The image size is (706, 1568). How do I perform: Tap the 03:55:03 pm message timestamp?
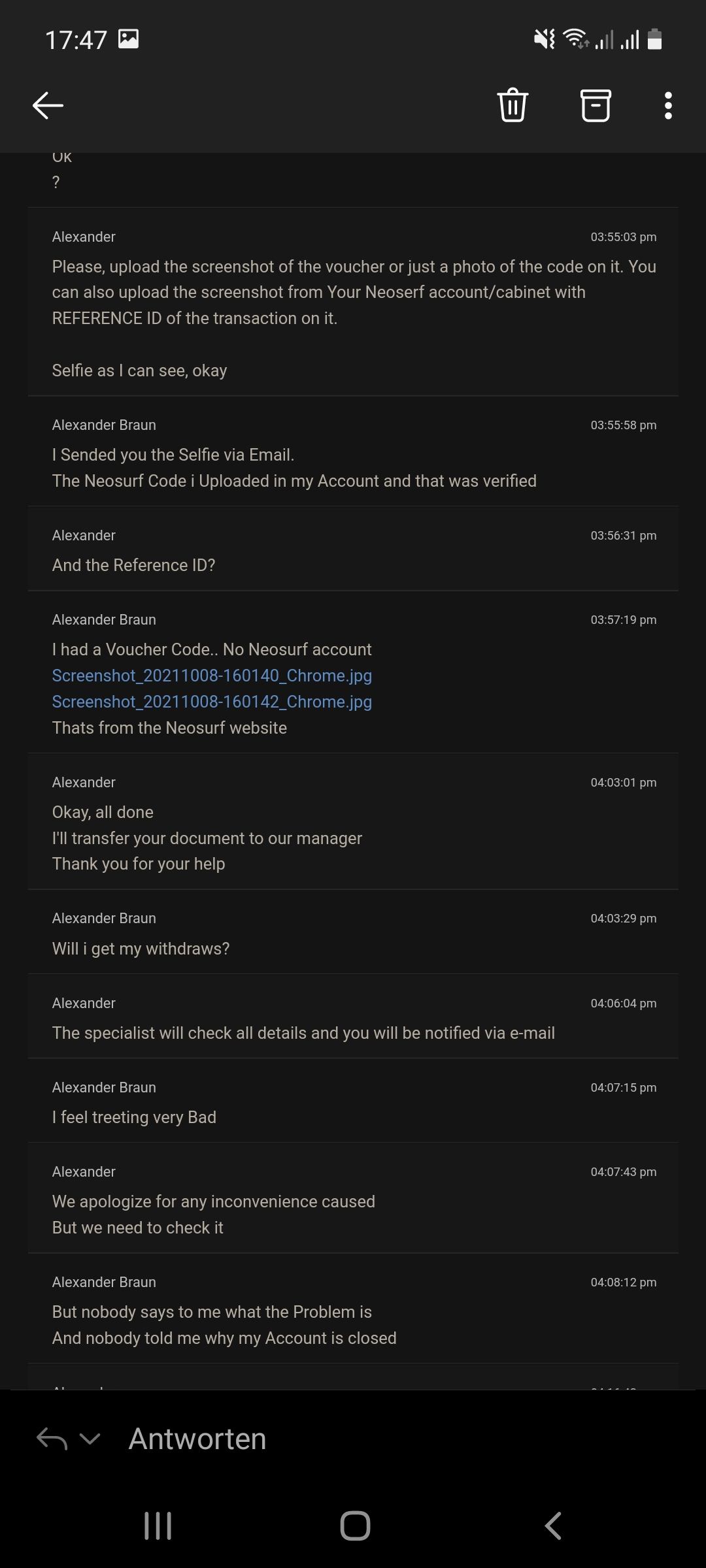click(623, 237)
